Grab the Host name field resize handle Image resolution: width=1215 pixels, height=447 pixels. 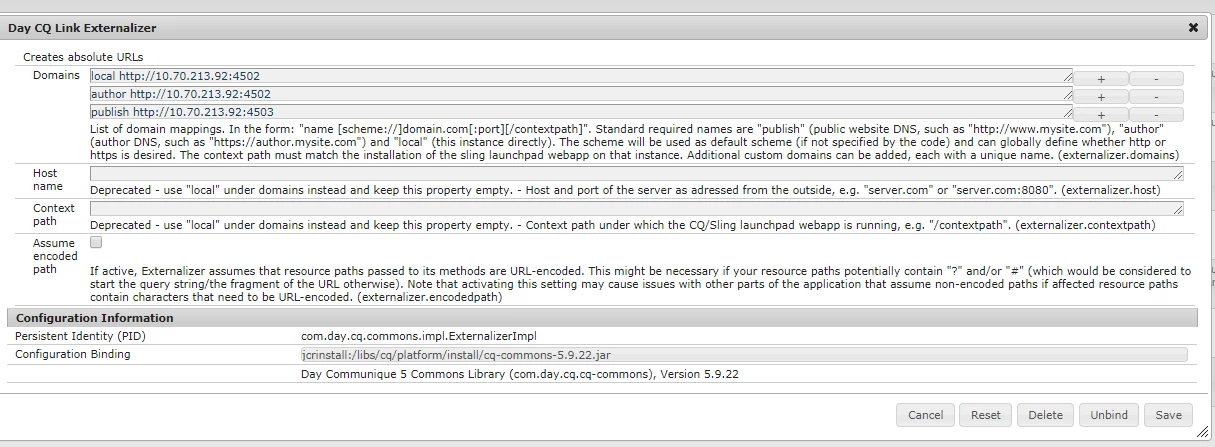point(1179,176)
